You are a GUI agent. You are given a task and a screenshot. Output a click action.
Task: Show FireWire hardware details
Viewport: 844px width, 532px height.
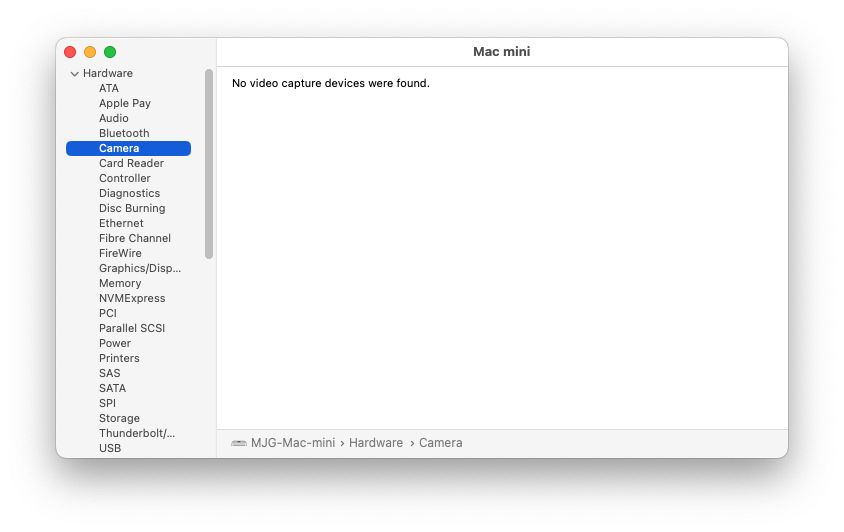point(120,254)
